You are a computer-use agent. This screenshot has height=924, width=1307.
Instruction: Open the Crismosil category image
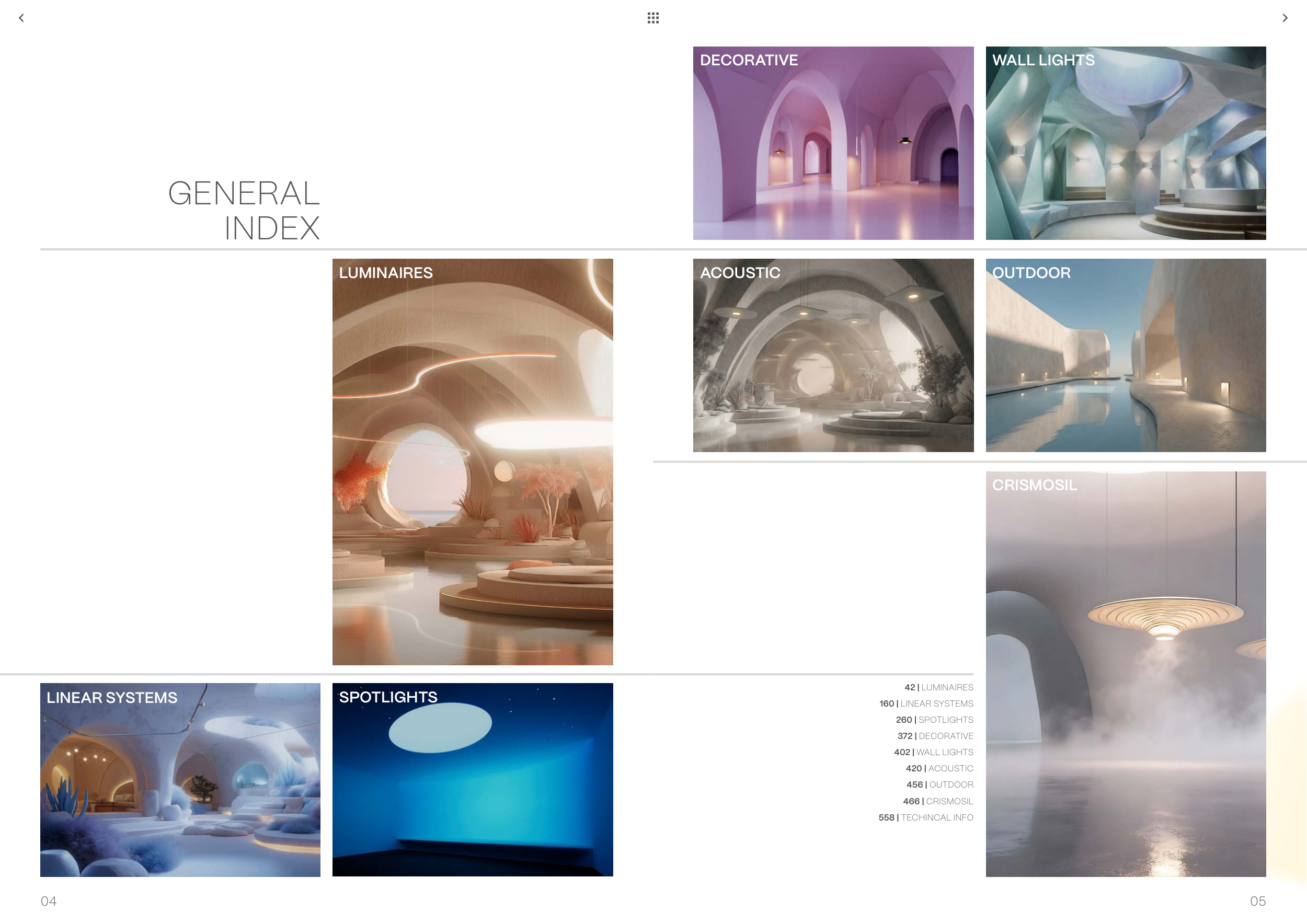(x=1126, y=674)
